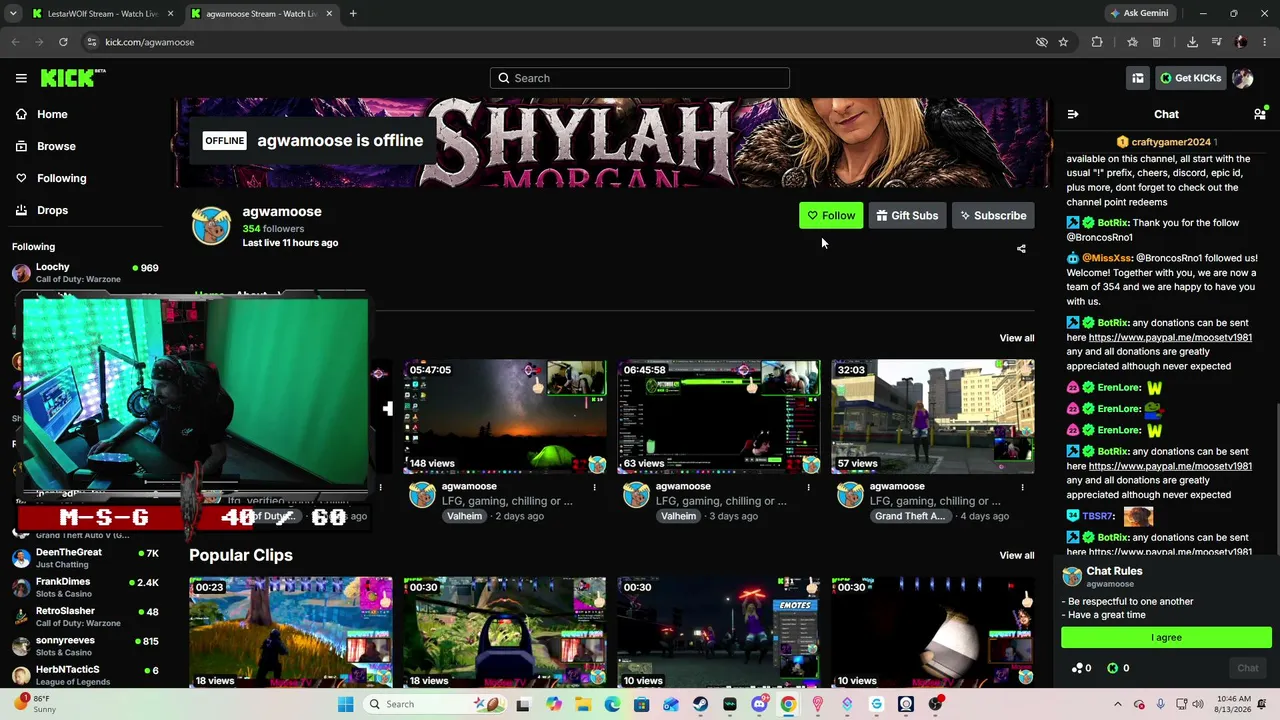
Task: Open the 05:47:05 Valheim video thumbnail
Action: point(505,417)
